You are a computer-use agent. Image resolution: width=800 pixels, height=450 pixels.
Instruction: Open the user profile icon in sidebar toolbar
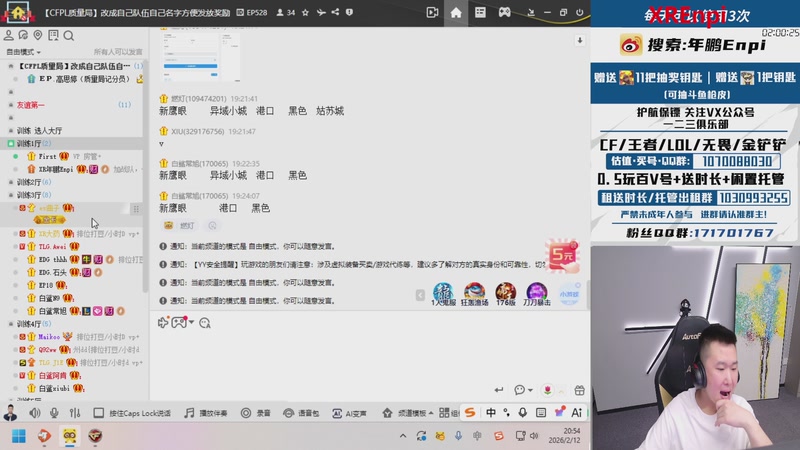click(x=9, y=35)
